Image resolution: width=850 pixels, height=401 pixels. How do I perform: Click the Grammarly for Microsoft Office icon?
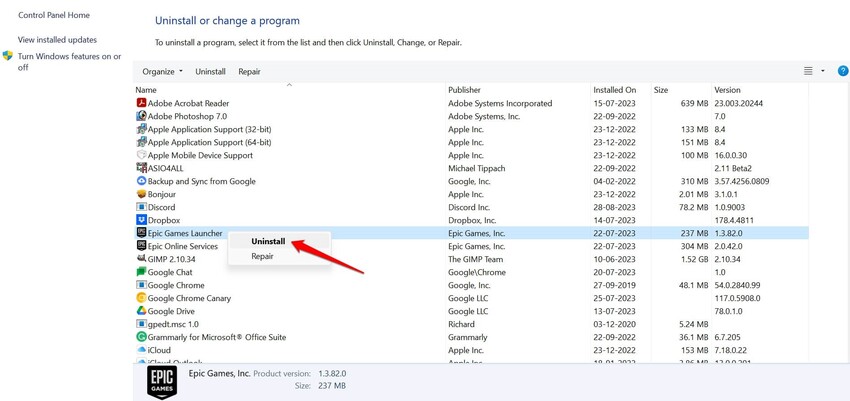(141, 337)
